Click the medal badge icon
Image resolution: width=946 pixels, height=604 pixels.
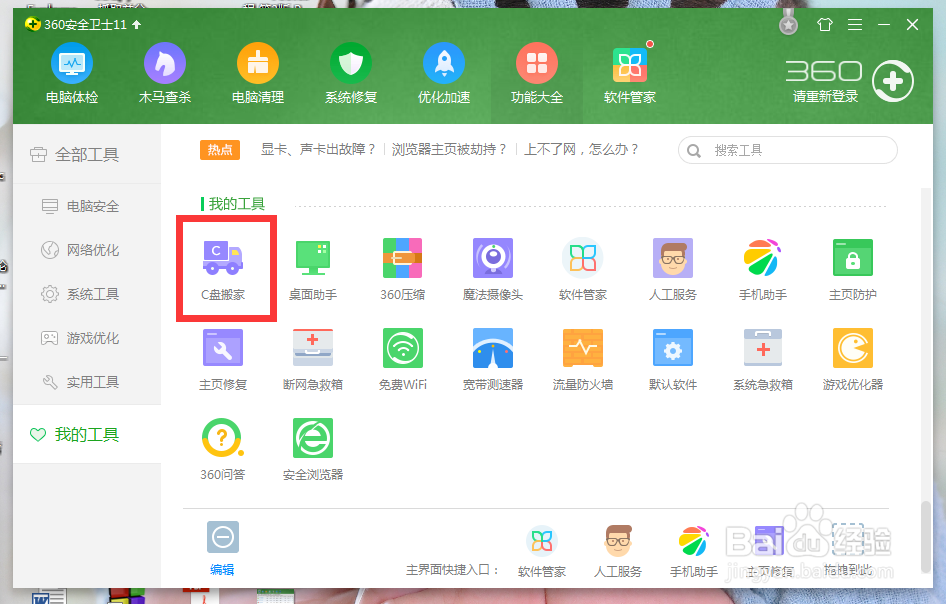click(x=788, y=24)
